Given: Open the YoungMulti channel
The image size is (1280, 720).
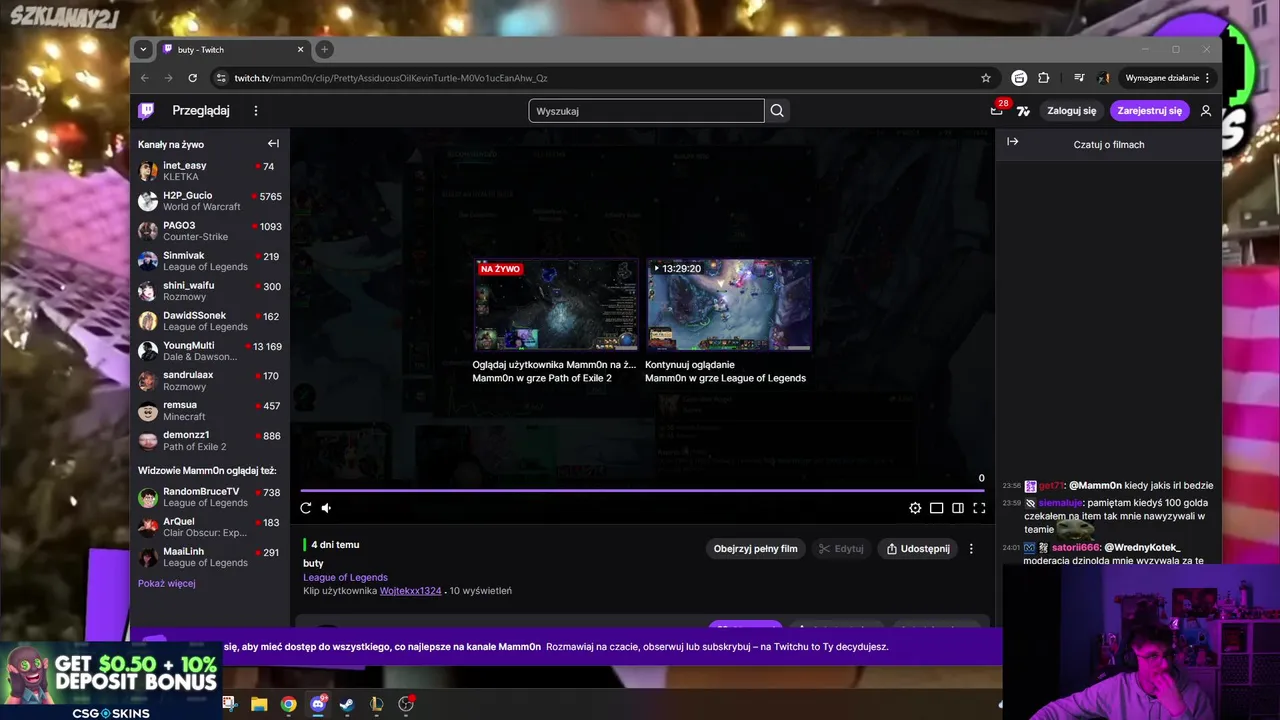Looking at the screenshot, I should point(210,351).
